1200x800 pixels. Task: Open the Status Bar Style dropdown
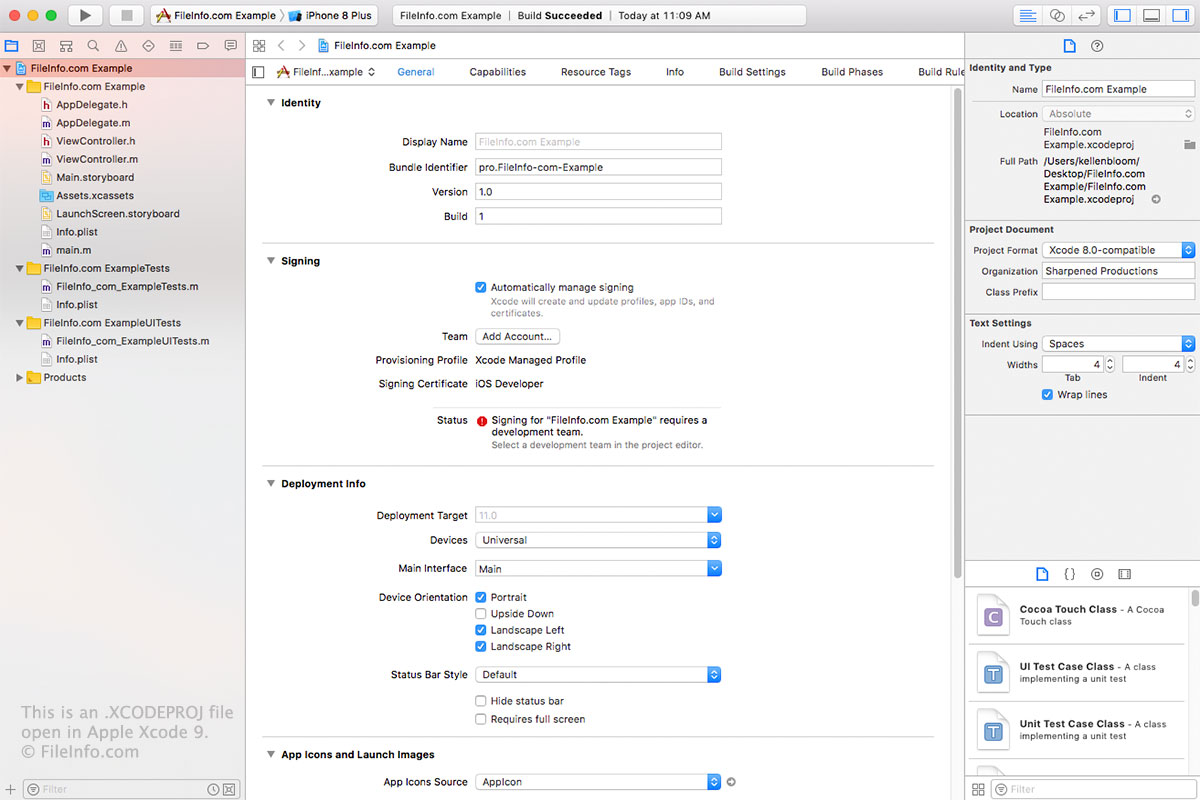[x=598, y=675]
